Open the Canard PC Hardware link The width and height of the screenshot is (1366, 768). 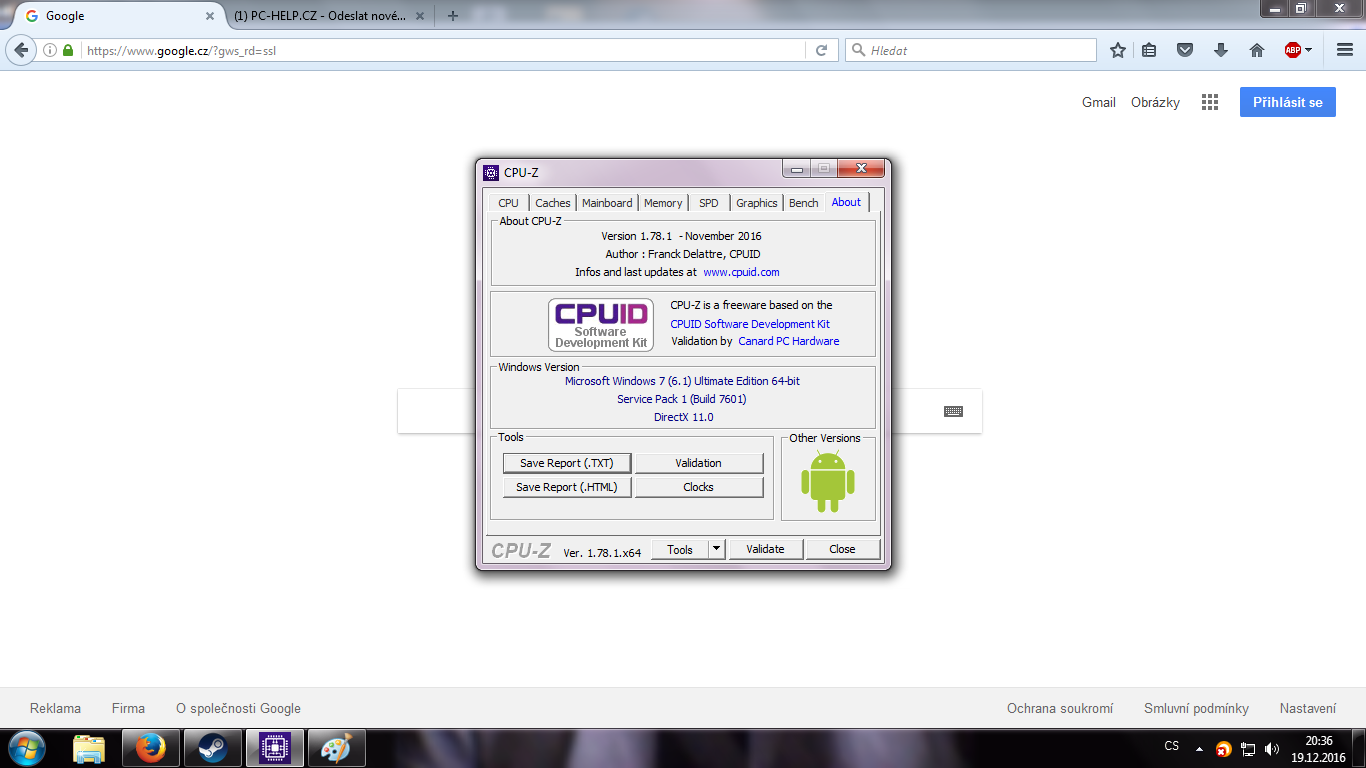789,341
